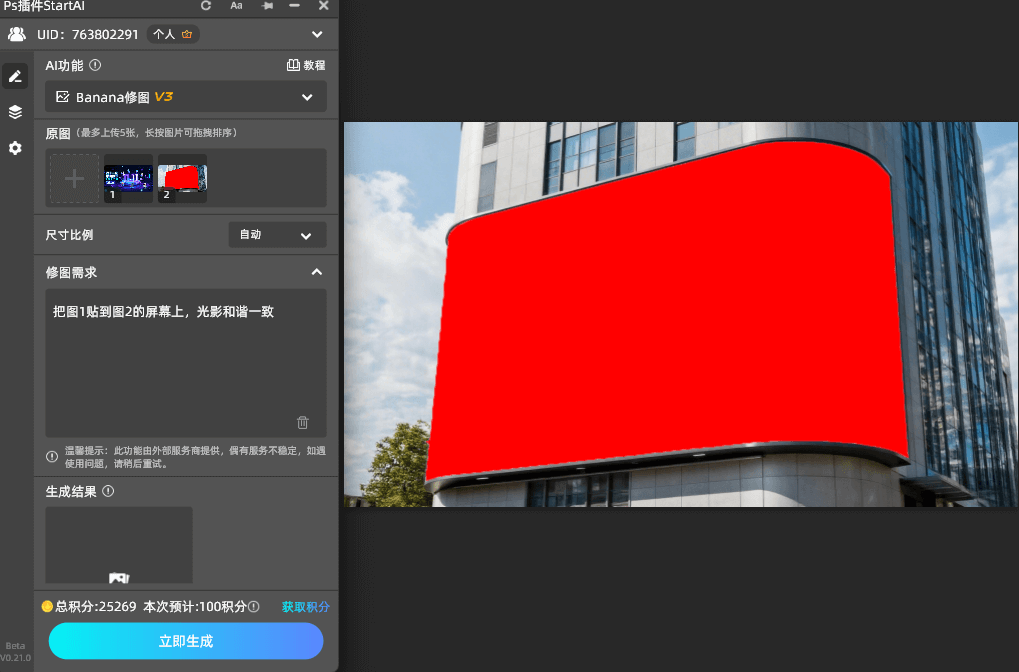The image size is (1019, 672).
Task: Click the refresh icon in the title bar
Action: tap(206, 6)
